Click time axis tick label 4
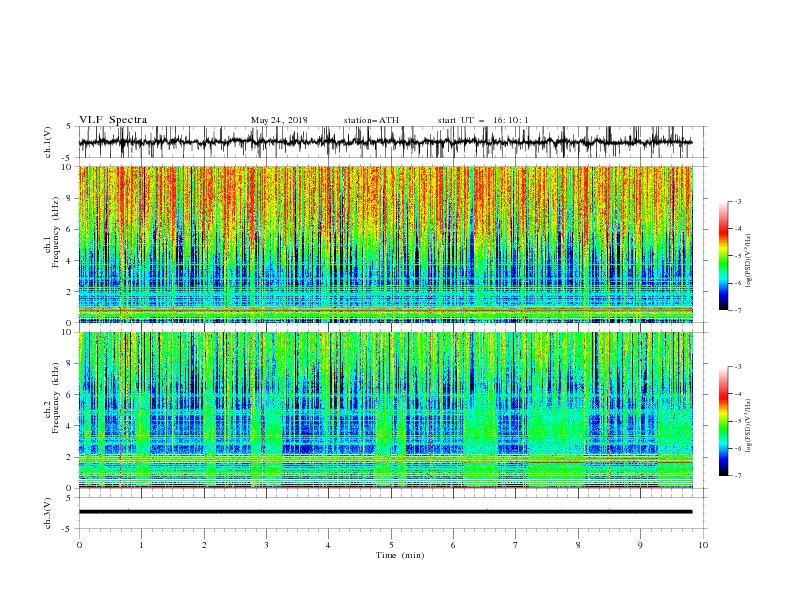 [x=329, y=545]
